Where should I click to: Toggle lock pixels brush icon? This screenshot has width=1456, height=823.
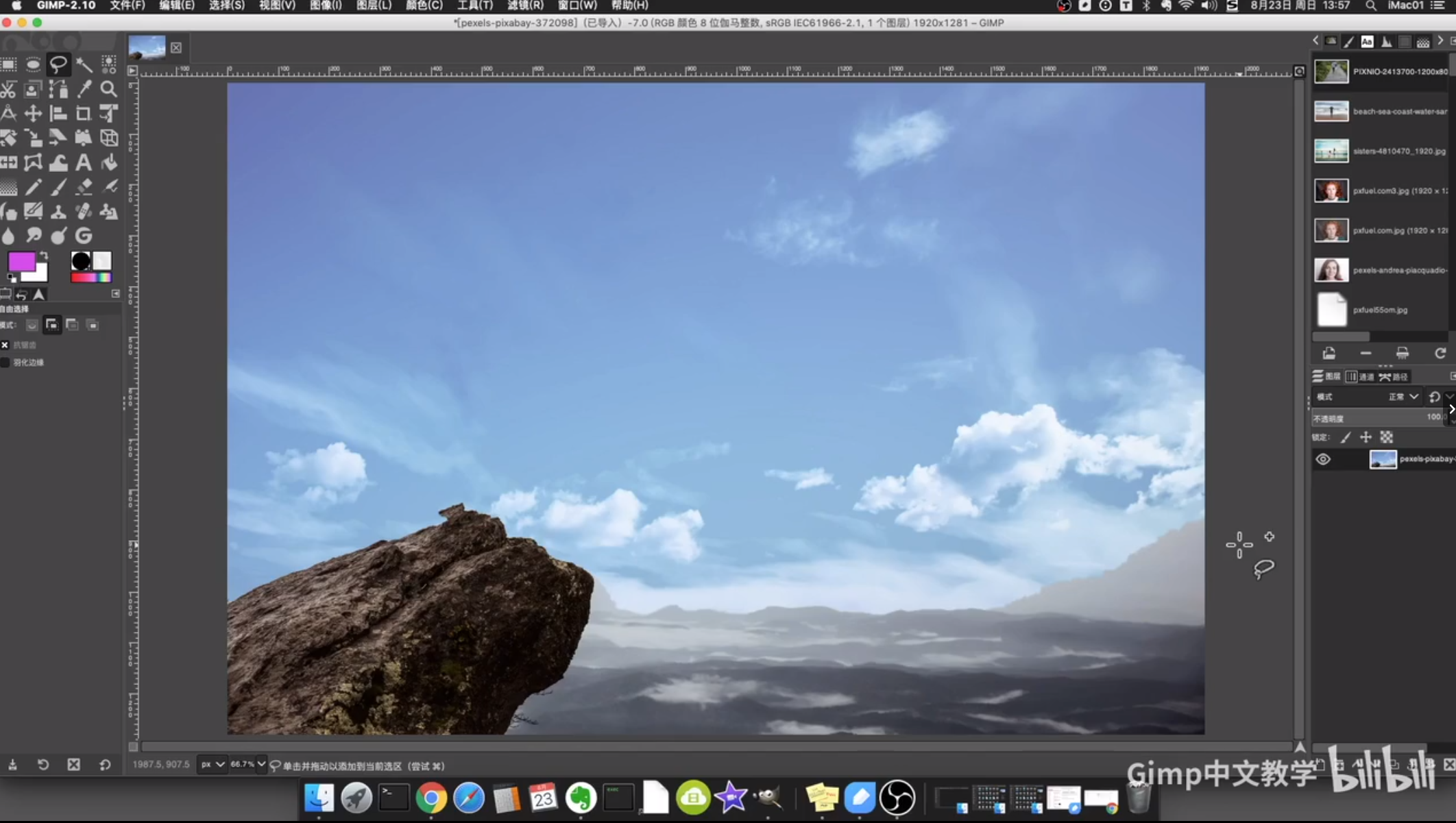(1346, 437)
